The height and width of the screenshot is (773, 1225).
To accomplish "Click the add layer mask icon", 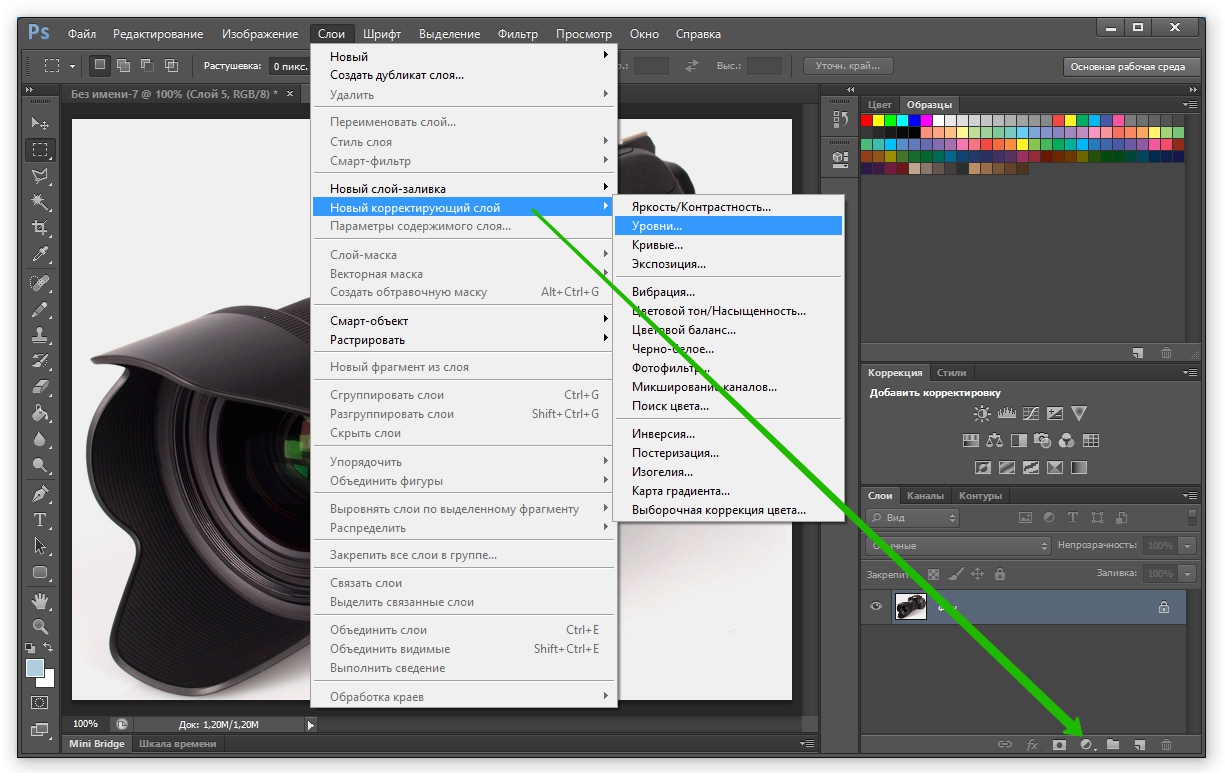I will (1060, 744).
